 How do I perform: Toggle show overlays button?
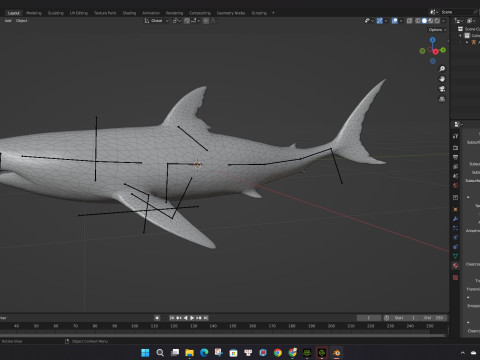coord(395,21)
